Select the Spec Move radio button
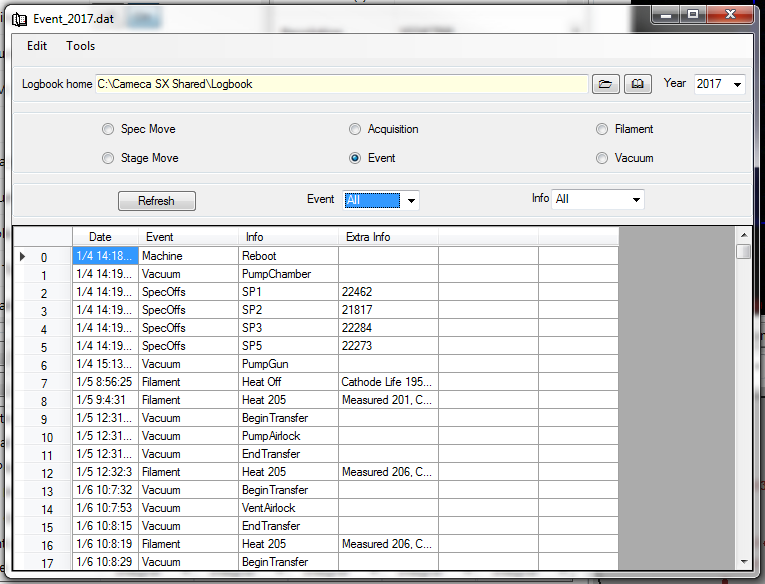 pos(108,129)
